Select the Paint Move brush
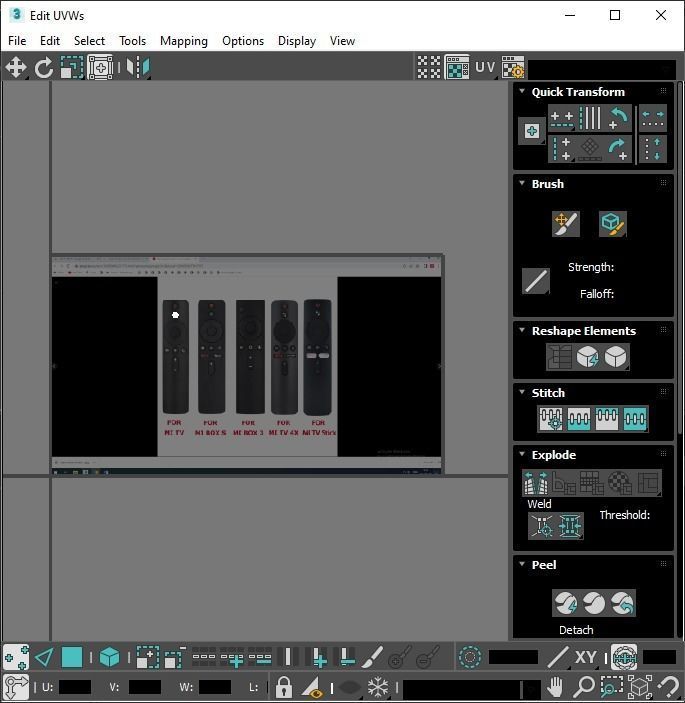The image size is (685, 703). pyautogui.click(x=566, y=224)
